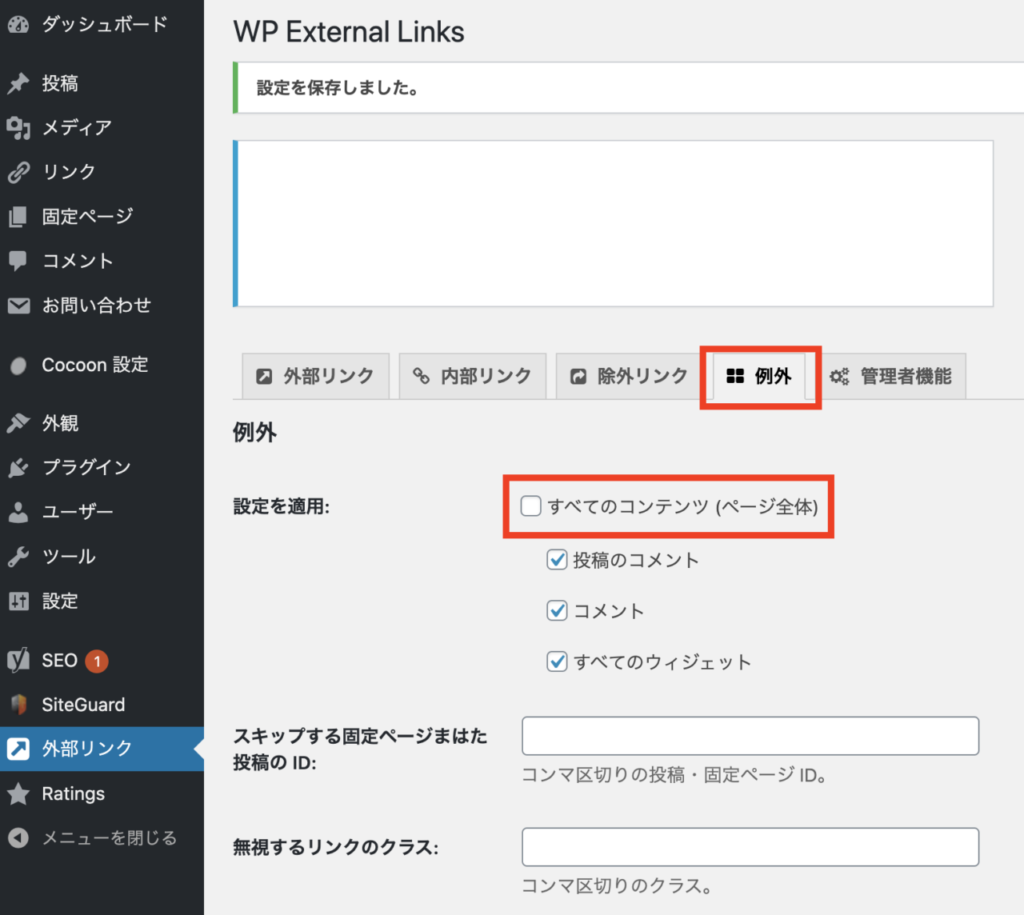This screenshot has width=1024, height=915.
Task: Open the 固定ページ menu
Action: pos(102,216)
